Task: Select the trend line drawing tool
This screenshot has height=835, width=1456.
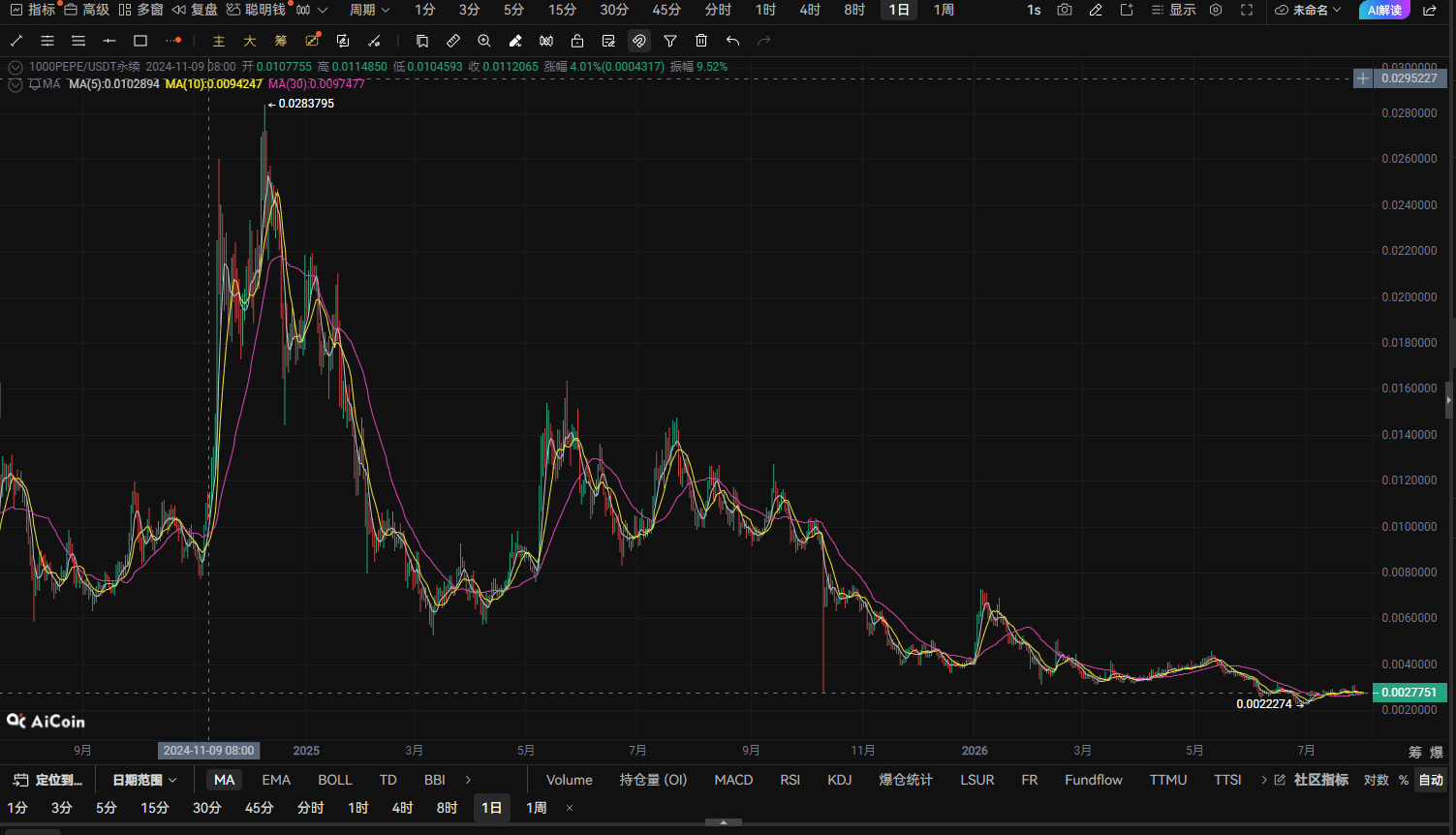Action: pyautogui.click(x=16, y=41)
